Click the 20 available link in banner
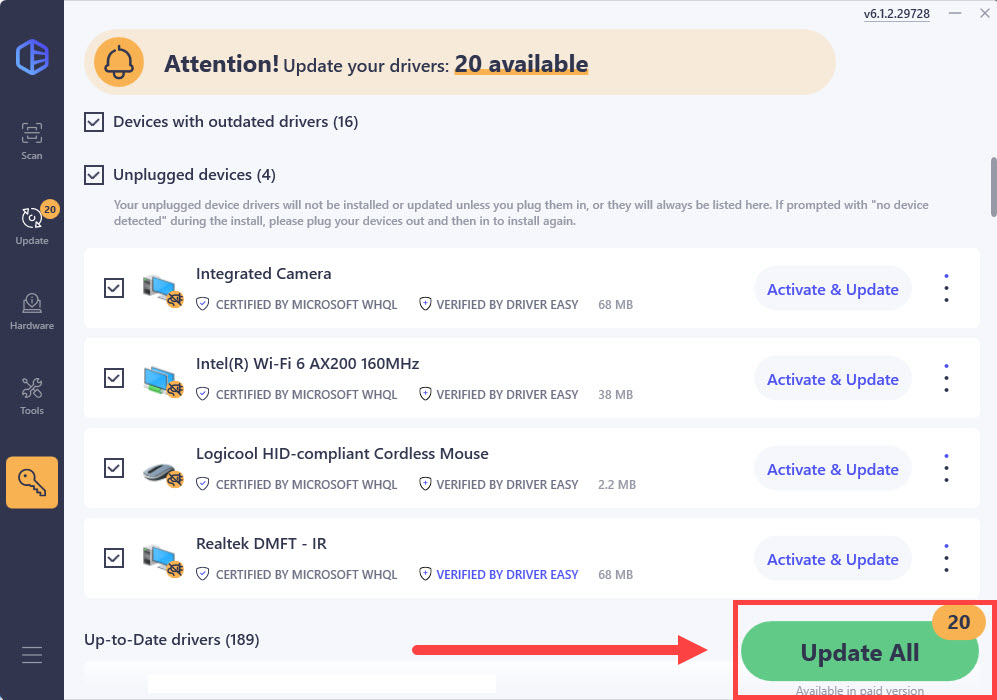 click(x=521, y=64)
